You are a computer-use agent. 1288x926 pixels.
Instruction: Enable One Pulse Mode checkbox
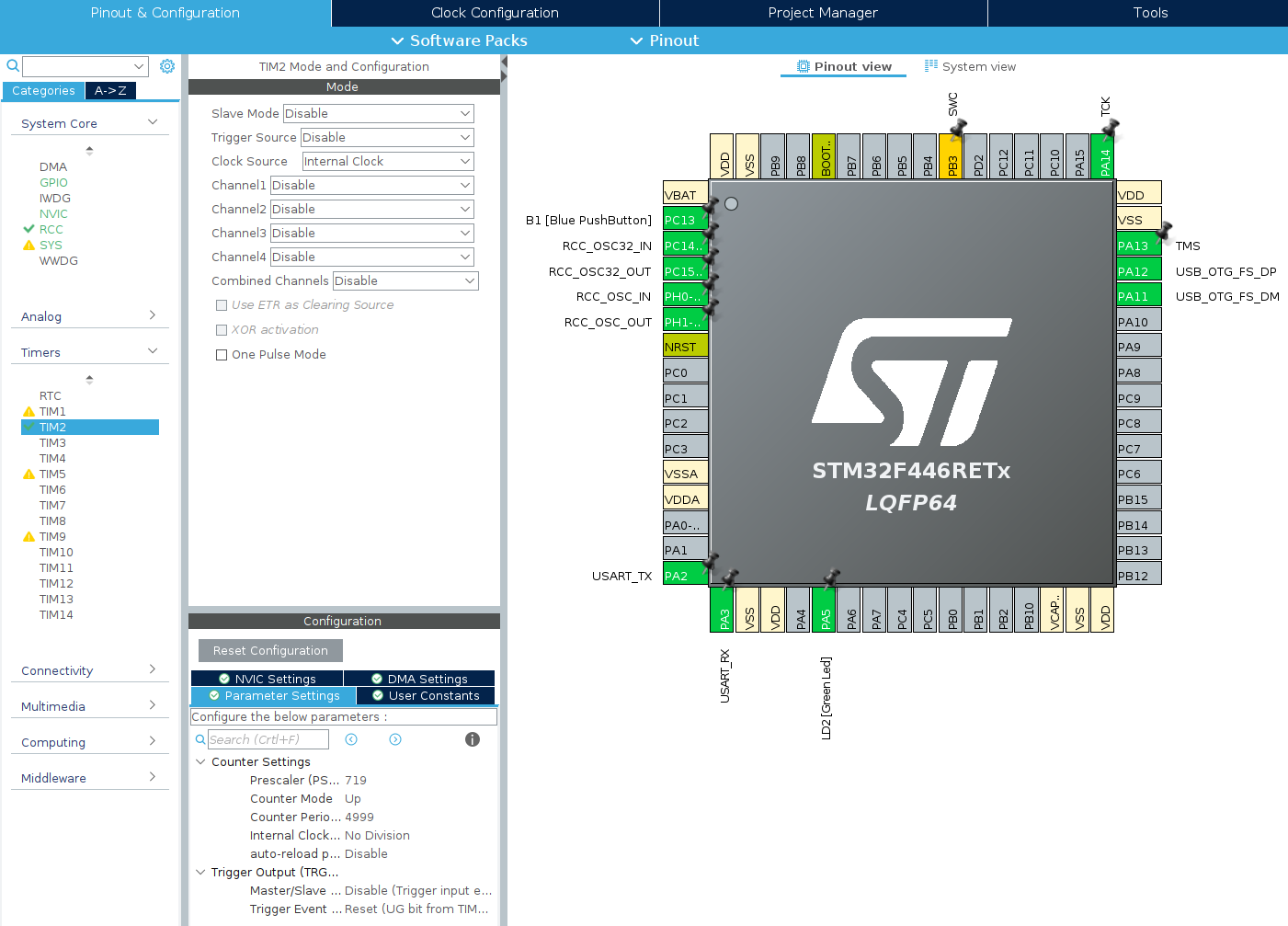(222, 355)
